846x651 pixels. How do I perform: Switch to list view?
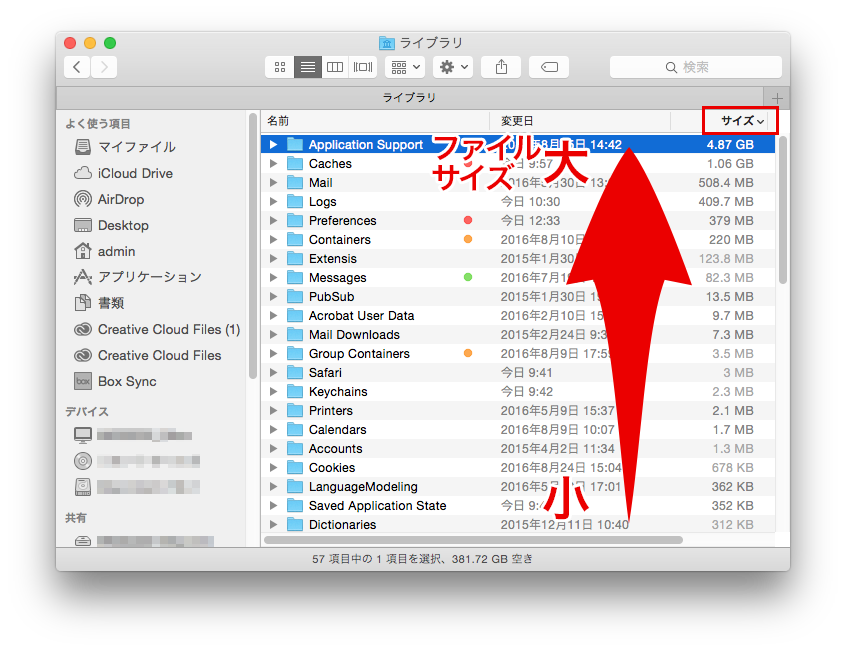click(308, 67)
